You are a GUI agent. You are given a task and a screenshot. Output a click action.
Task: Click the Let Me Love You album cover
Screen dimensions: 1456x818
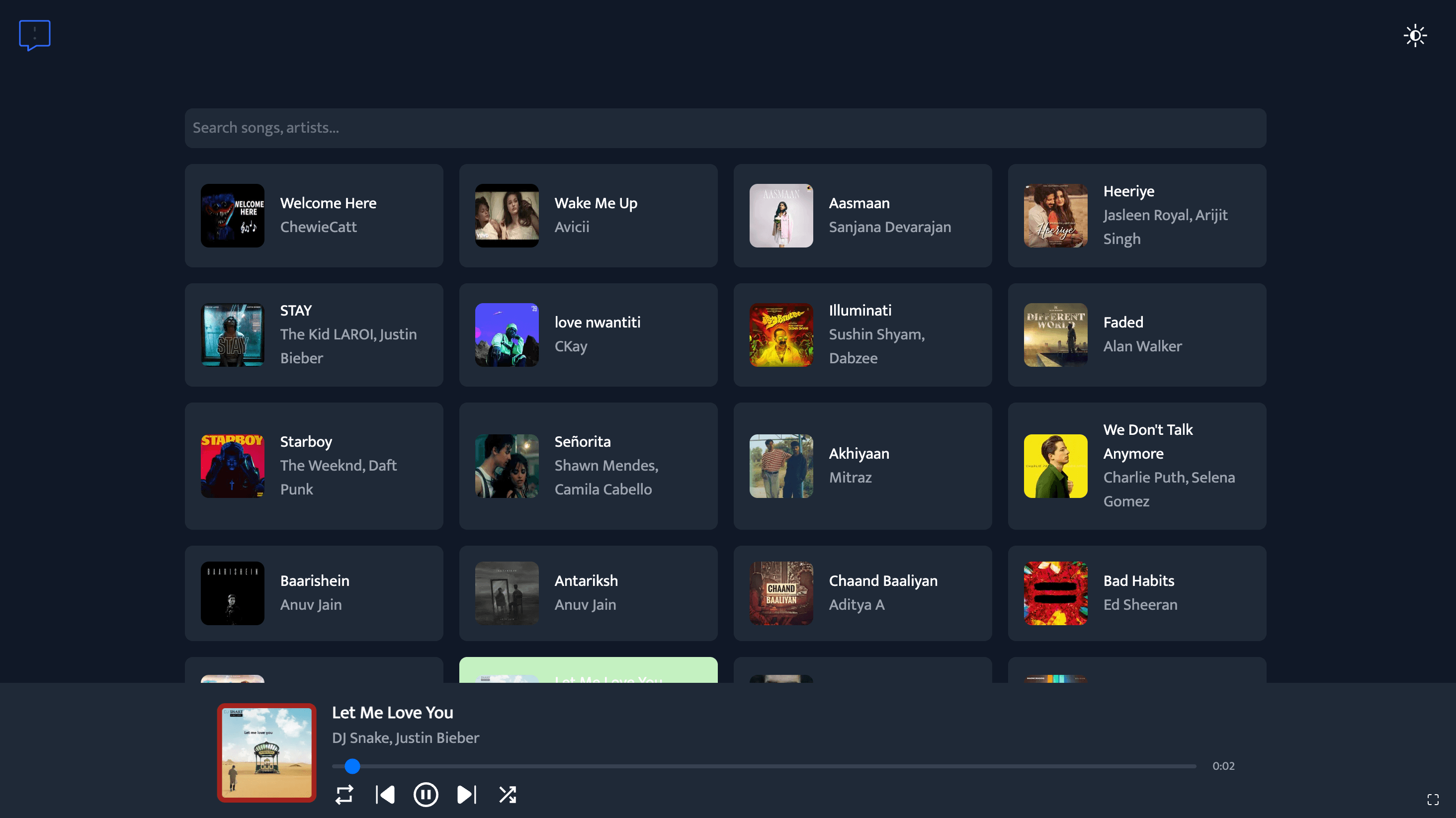click(266, 752)
